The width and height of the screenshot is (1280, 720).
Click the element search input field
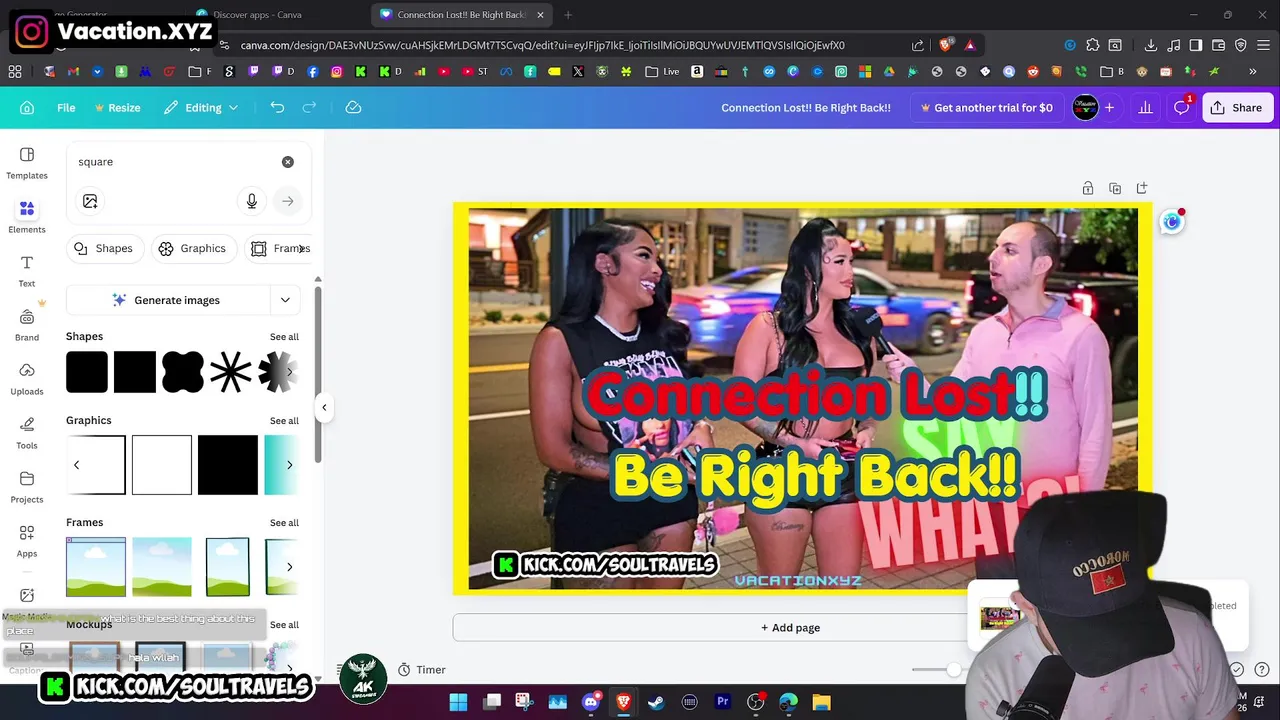(x=175, y=162)
